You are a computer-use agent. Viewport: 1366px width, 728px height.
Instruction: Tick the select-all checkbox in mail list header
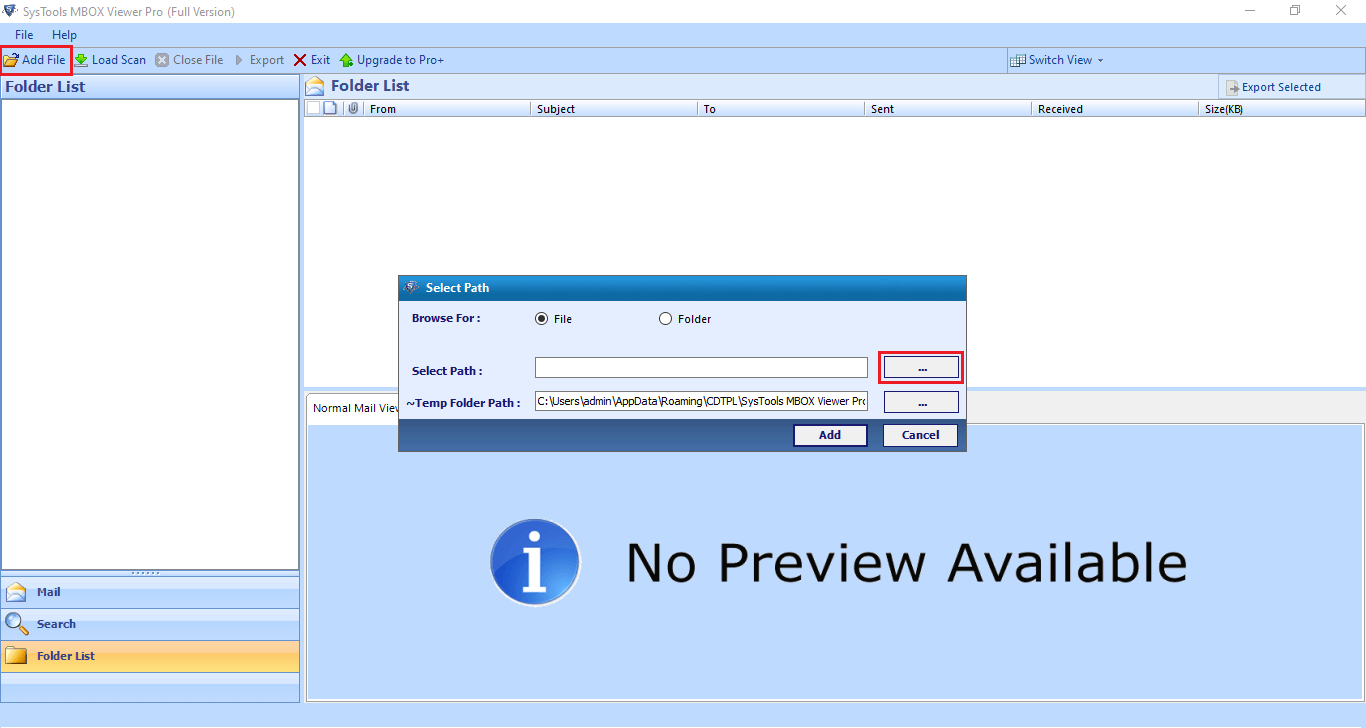pyautogui.click(x=313, y=109)
